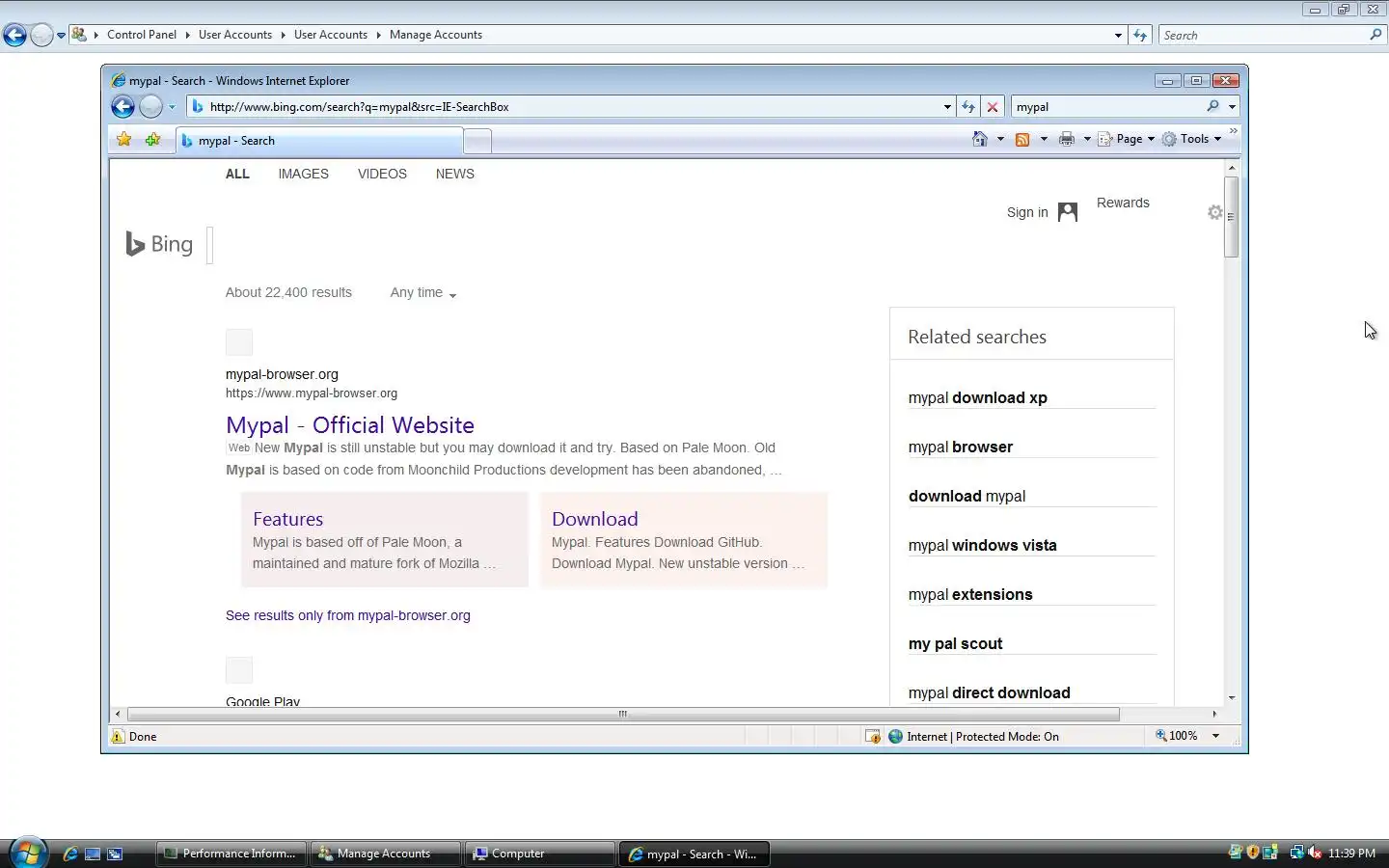Open Bing settings gear icon
The image size is (1389, 868).
click(x=1215, y=212)
